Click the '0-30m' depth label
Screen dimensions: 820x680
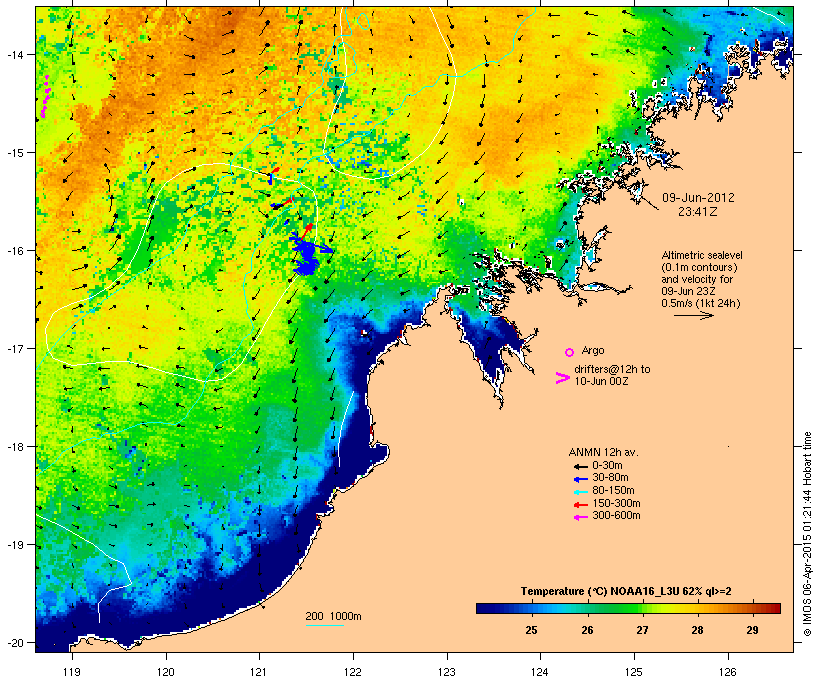[x=607, y=466]
